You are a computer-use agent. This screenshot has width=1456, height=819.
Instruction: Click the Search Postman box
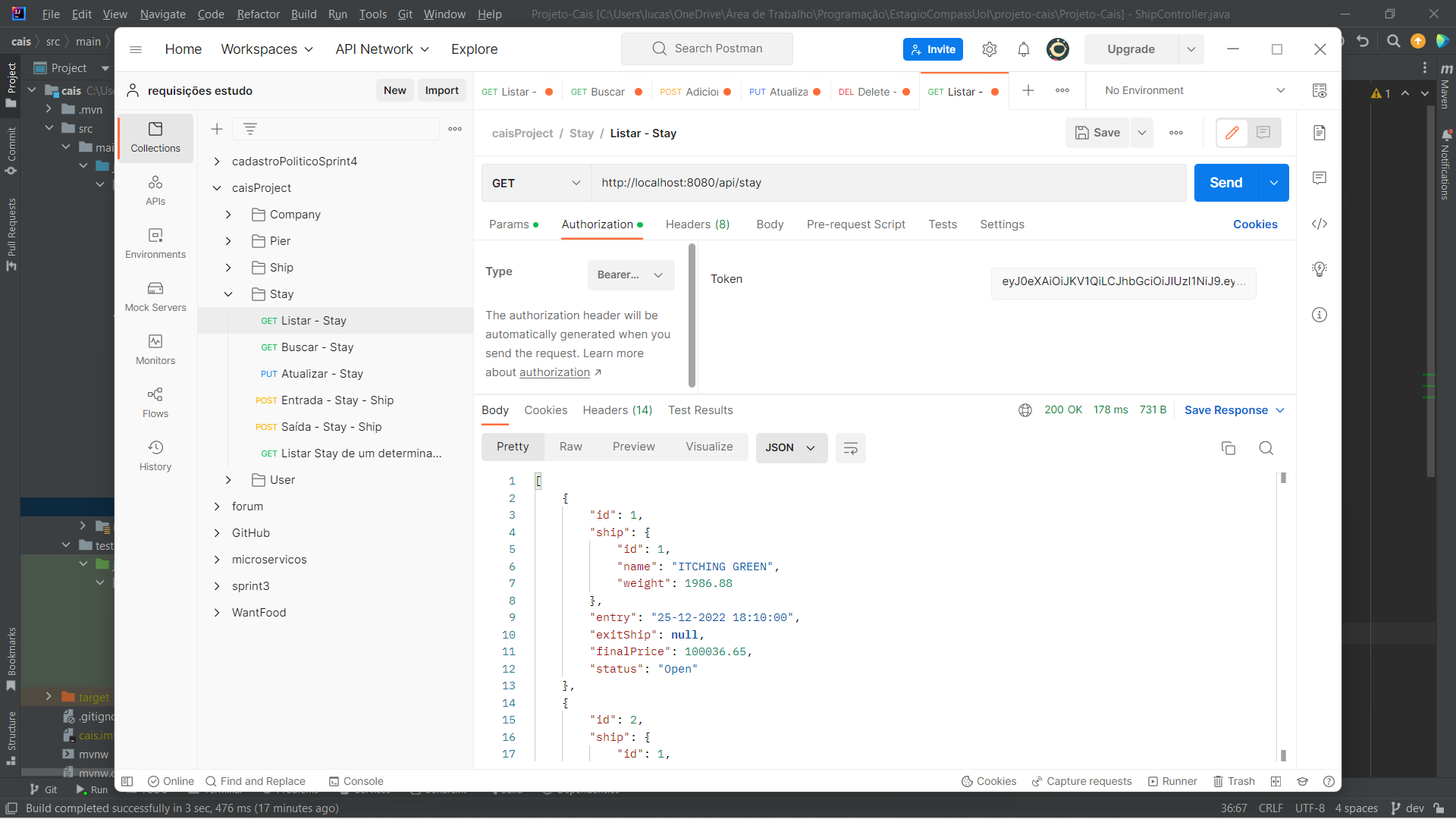coord(707,49)
